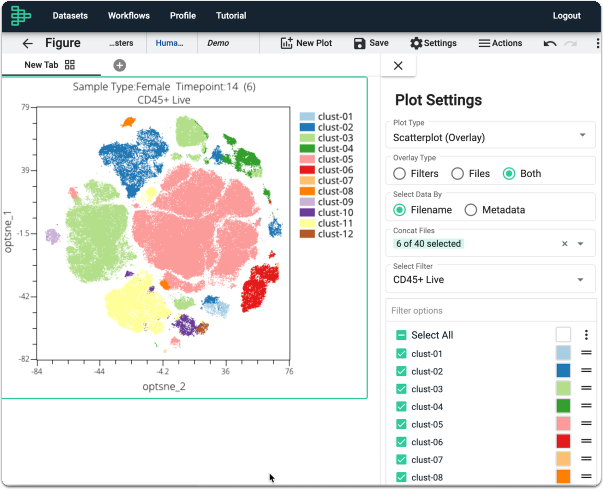Viewport: 603px width, 489px height.
Task: Click the Save floppy disk icon
Action: point(359,43)
